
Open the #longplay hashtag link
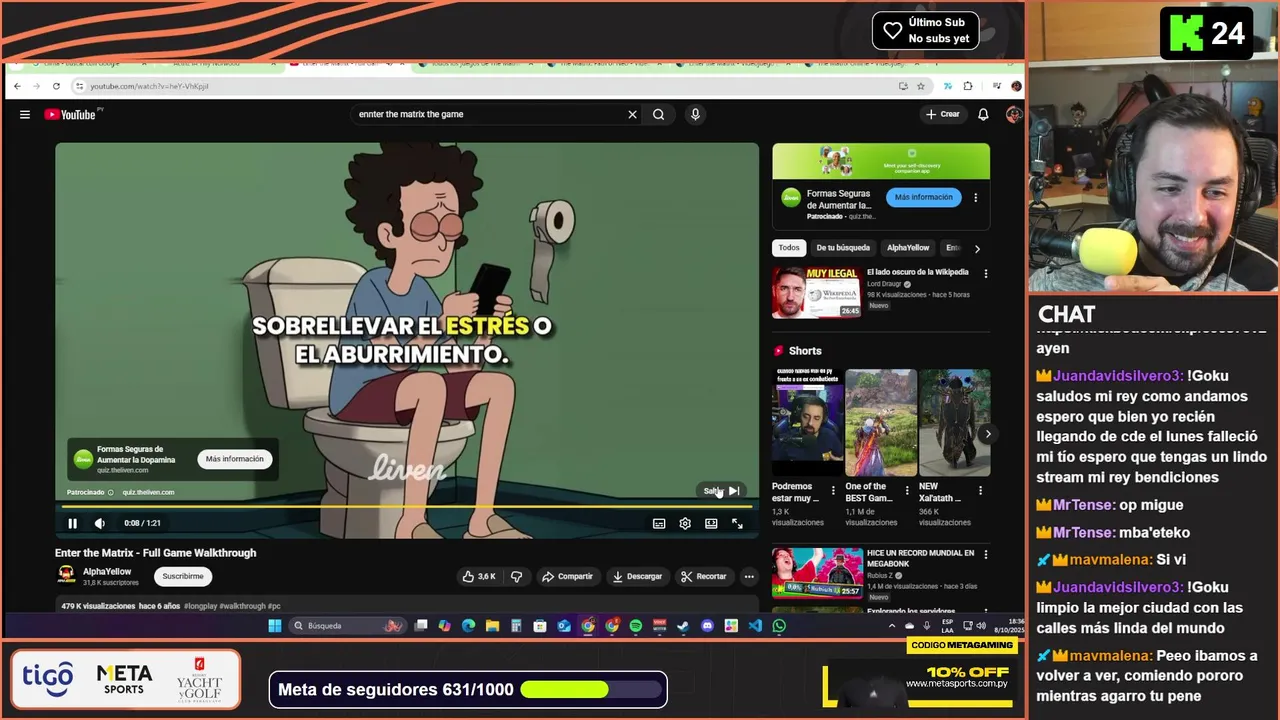click(200, 606)
